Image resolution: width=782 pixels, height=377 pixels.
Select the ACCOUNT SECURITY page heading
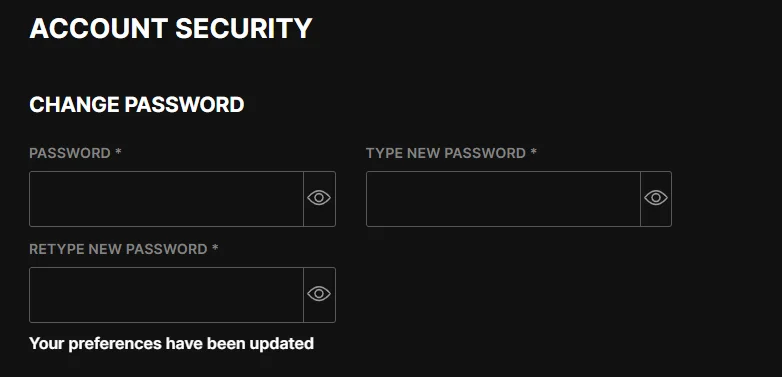click(171, 28)
